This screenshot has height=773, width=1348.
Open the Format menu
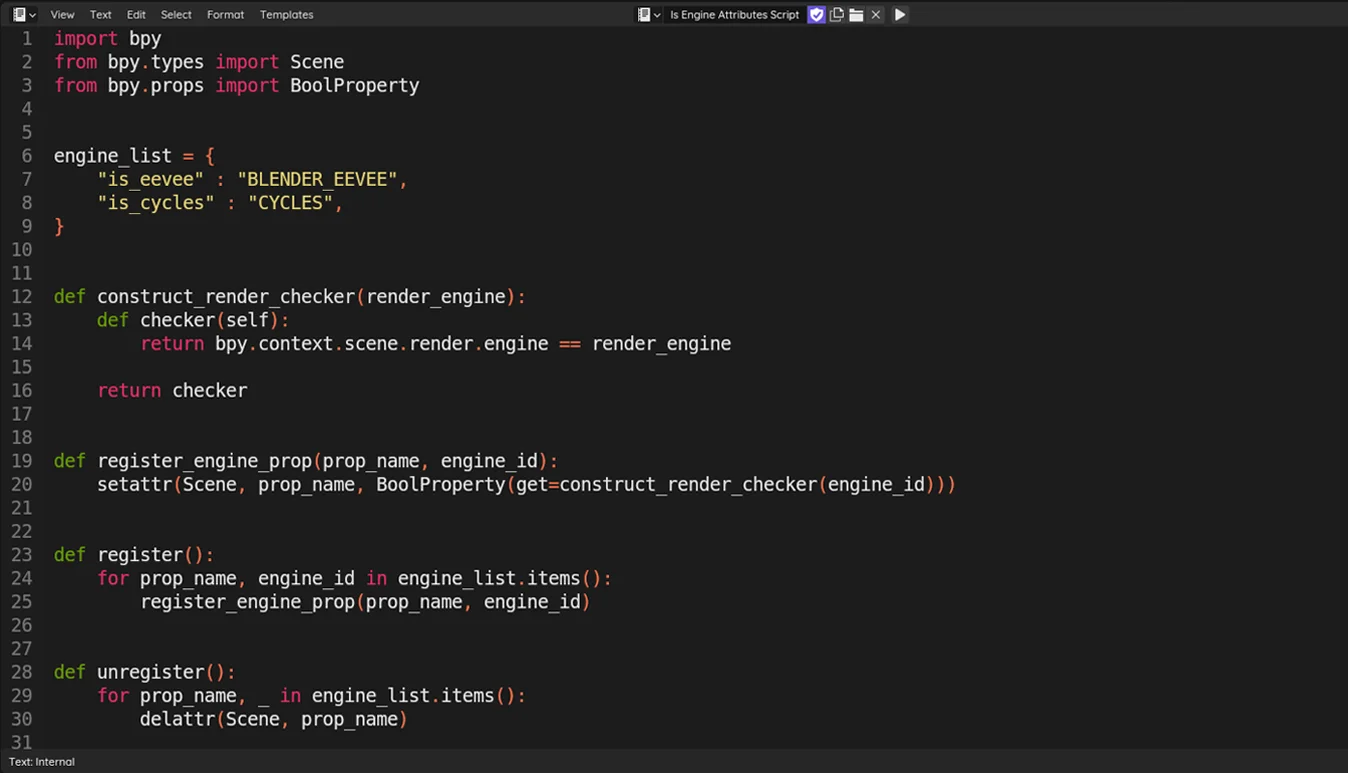click(x=225, y=14)
